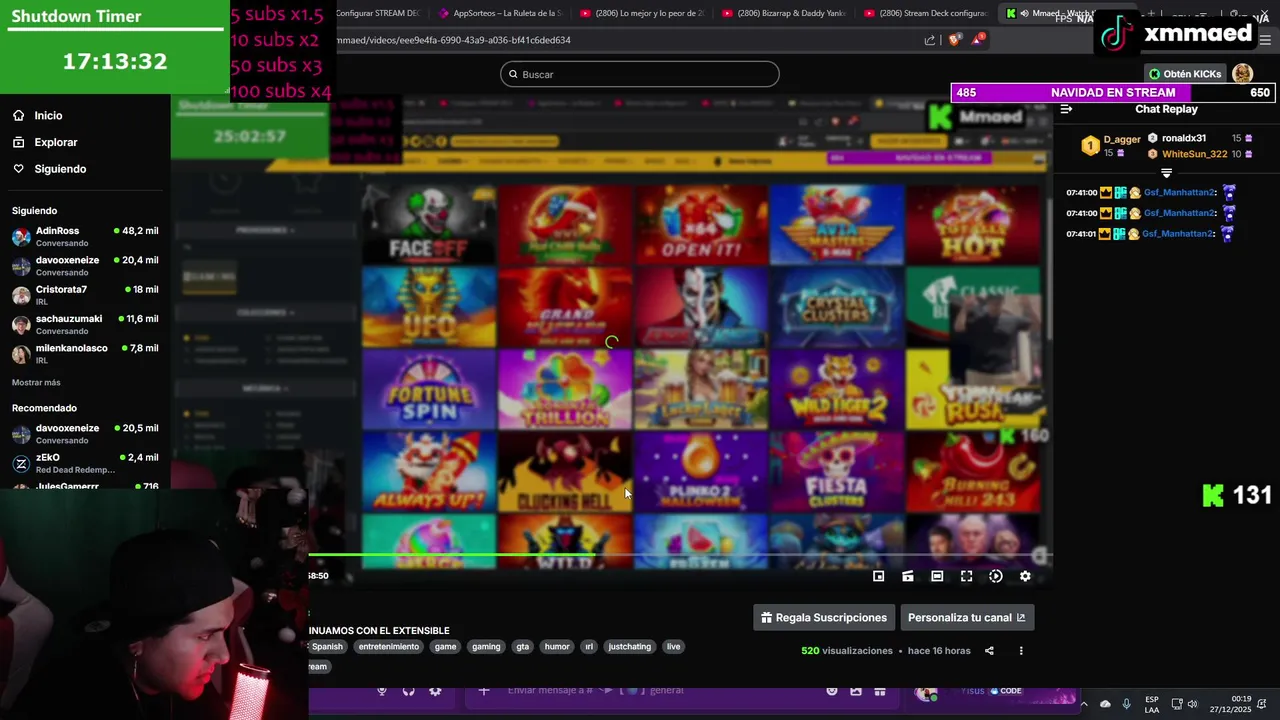The height and width of the screenshot is (720, 1280).
Task: Click Brave rewards triangle icon
Action: point(979,39)
